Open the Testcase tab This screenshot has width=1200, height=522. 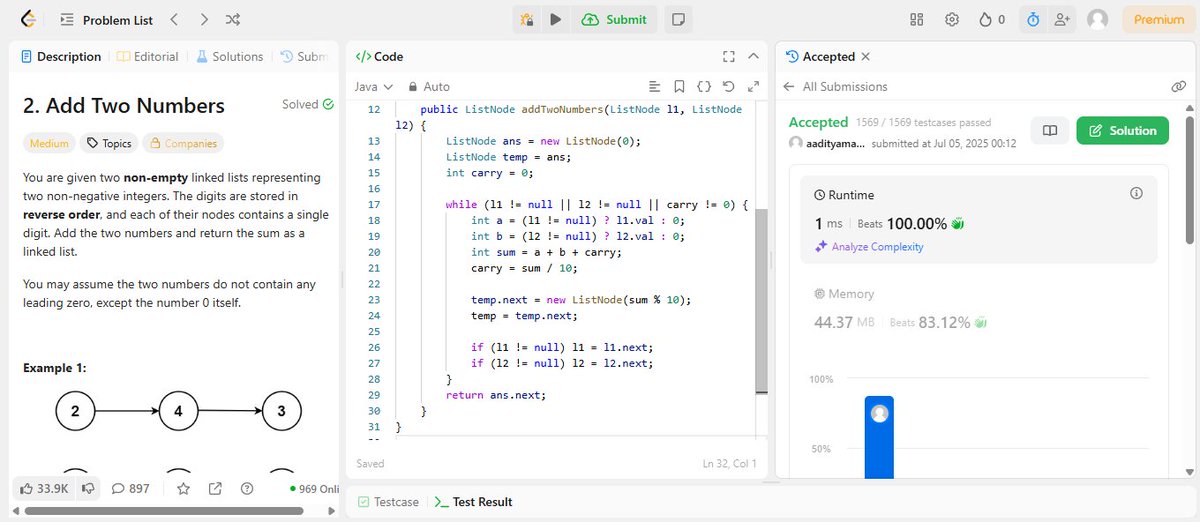pos(388,502)
